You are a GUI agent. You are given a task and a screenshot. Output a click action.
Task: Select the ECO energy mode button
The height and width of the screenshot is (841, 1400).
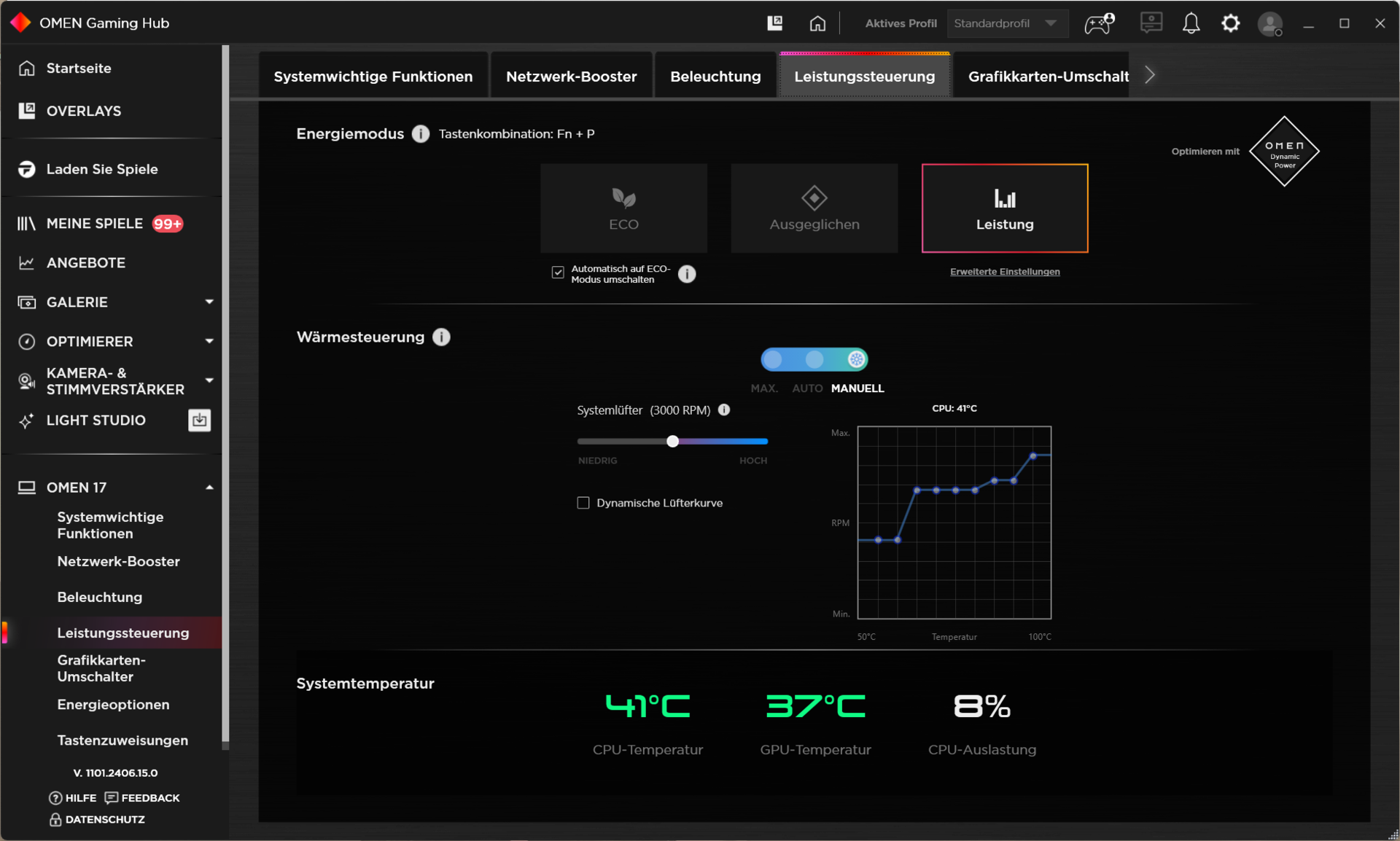[623, 208]
